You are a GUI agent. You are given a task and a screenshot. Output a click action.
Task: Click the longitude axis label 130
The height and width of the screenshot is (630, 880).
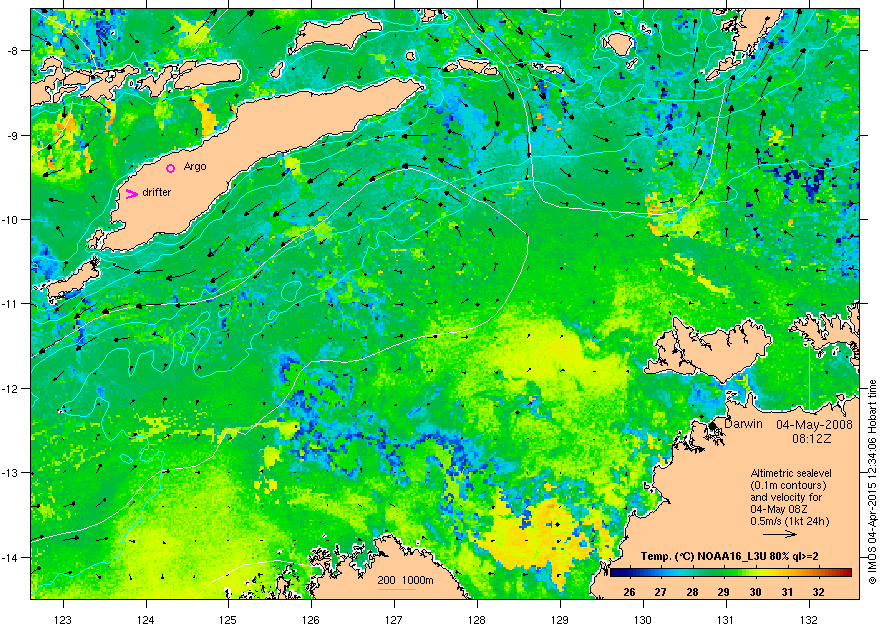(643, 620)
